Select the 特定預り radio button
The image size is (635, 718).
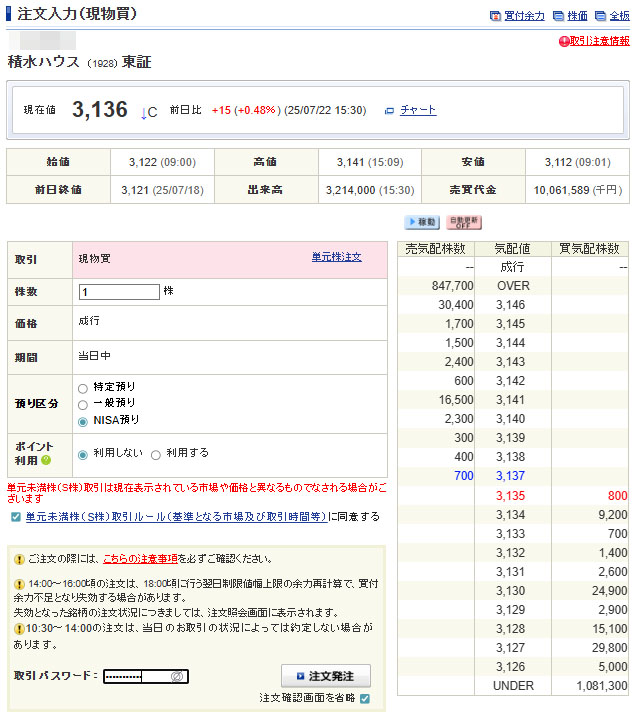click(83, 387)
